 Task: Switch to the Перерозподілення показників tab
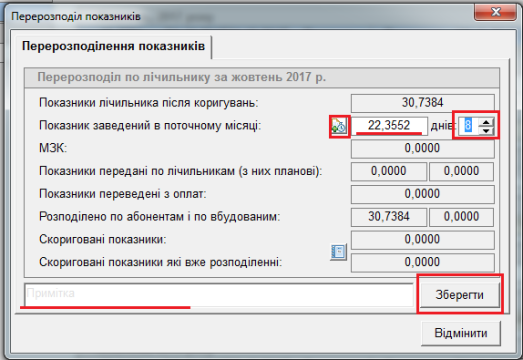113,46
